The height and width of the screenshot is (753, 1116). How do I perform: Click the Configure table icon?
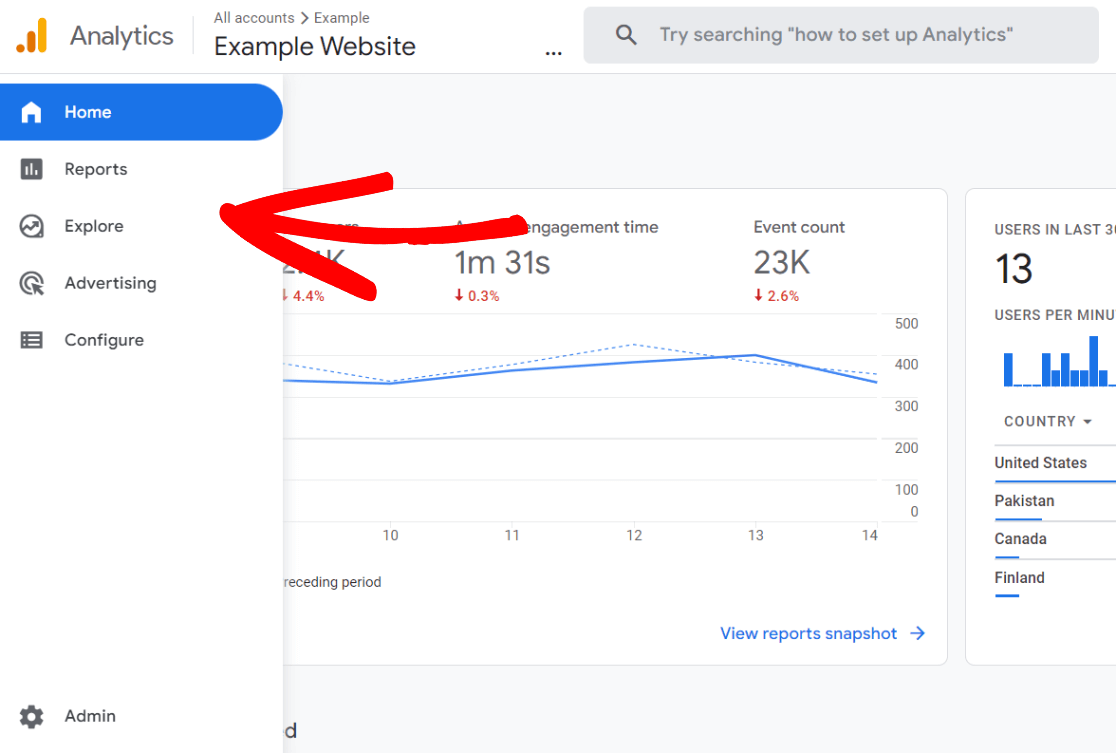[x=32, y=340]
